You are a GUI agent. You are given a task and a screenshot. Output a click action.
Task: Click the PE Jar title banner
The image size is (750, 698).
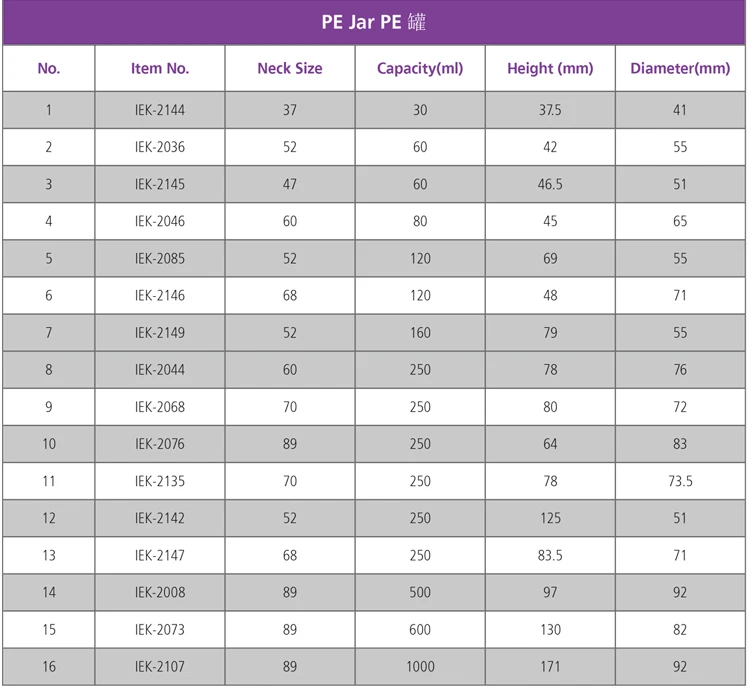coord(374,22)
